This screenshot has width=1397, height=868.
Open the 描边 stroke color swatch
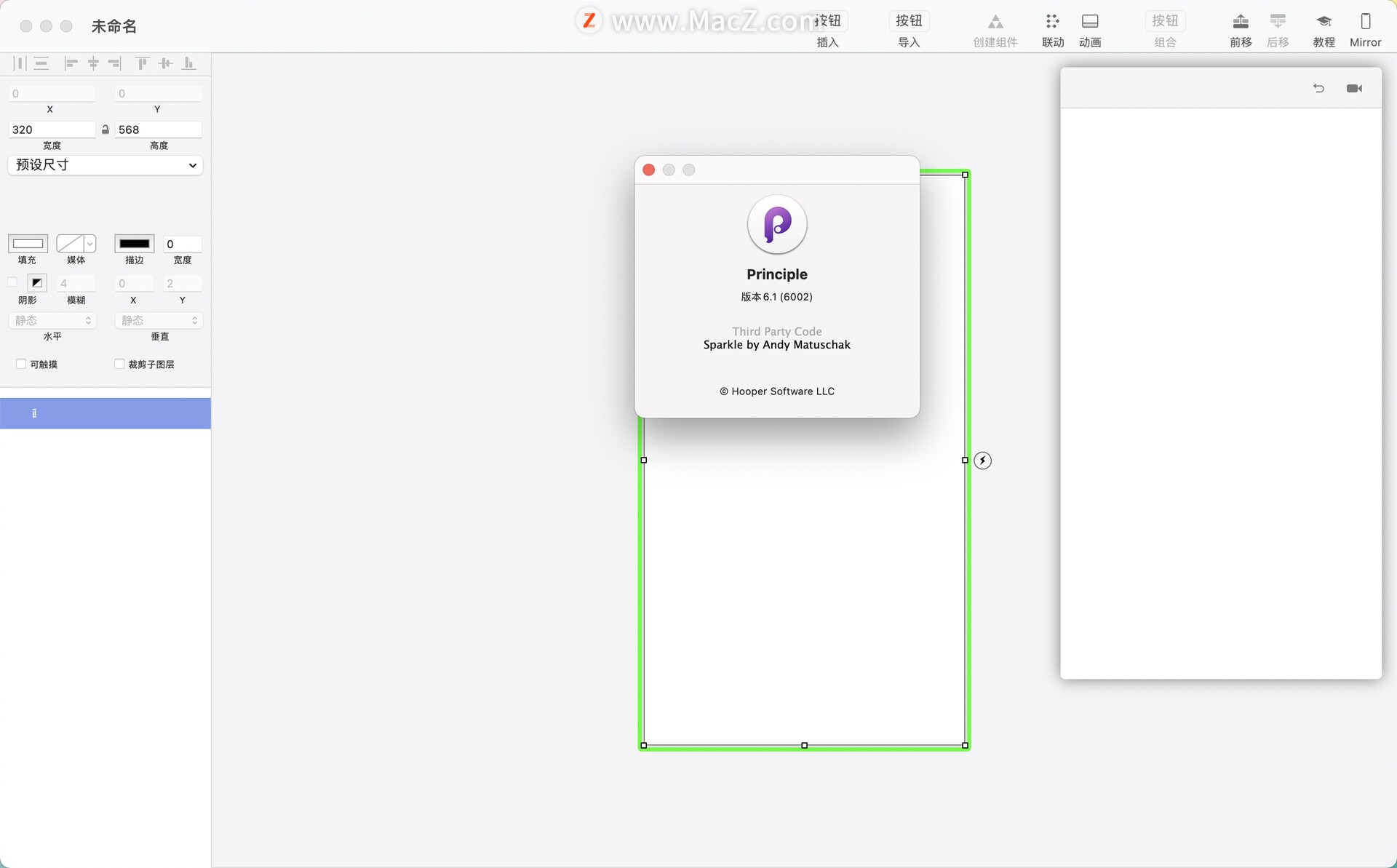click(x=135, y=243)
